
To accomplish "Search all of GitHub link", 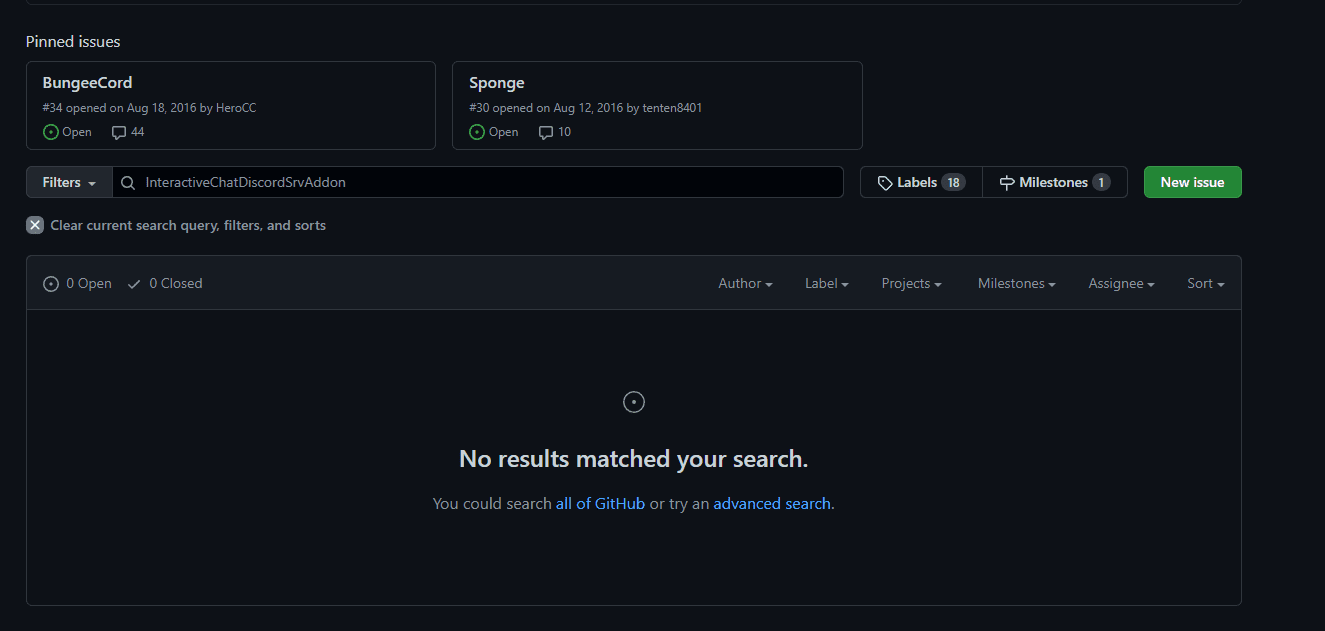I will tap(600, 504).
